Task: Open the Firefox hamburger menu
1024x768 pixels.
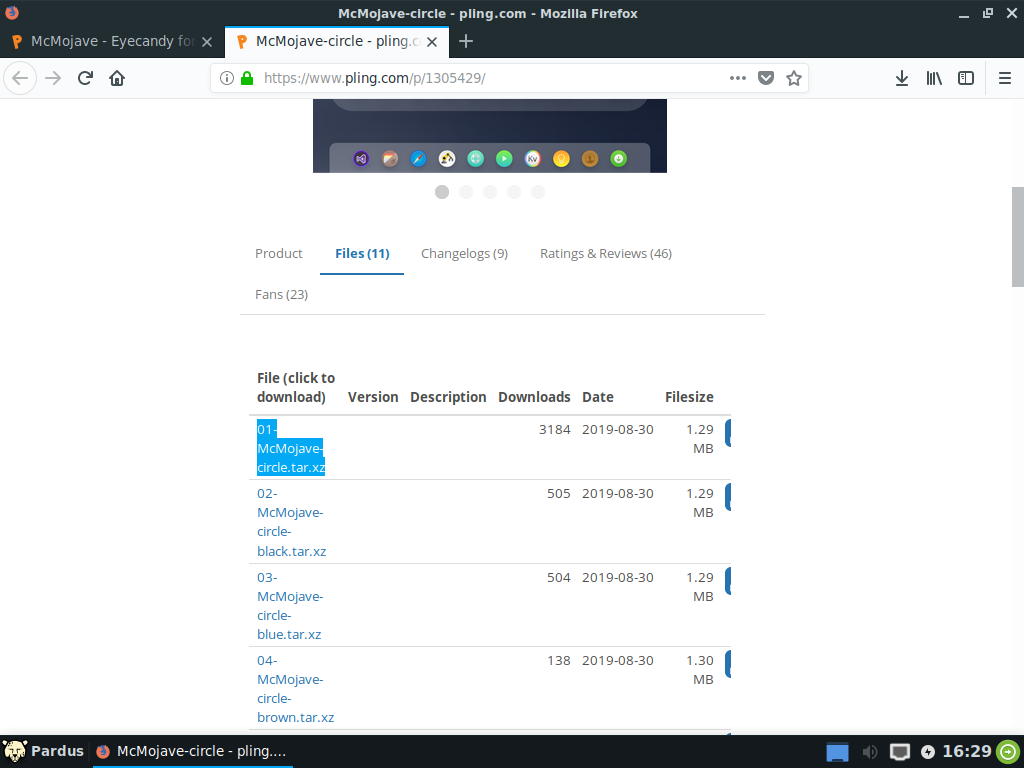Action: pos(1005,78)
